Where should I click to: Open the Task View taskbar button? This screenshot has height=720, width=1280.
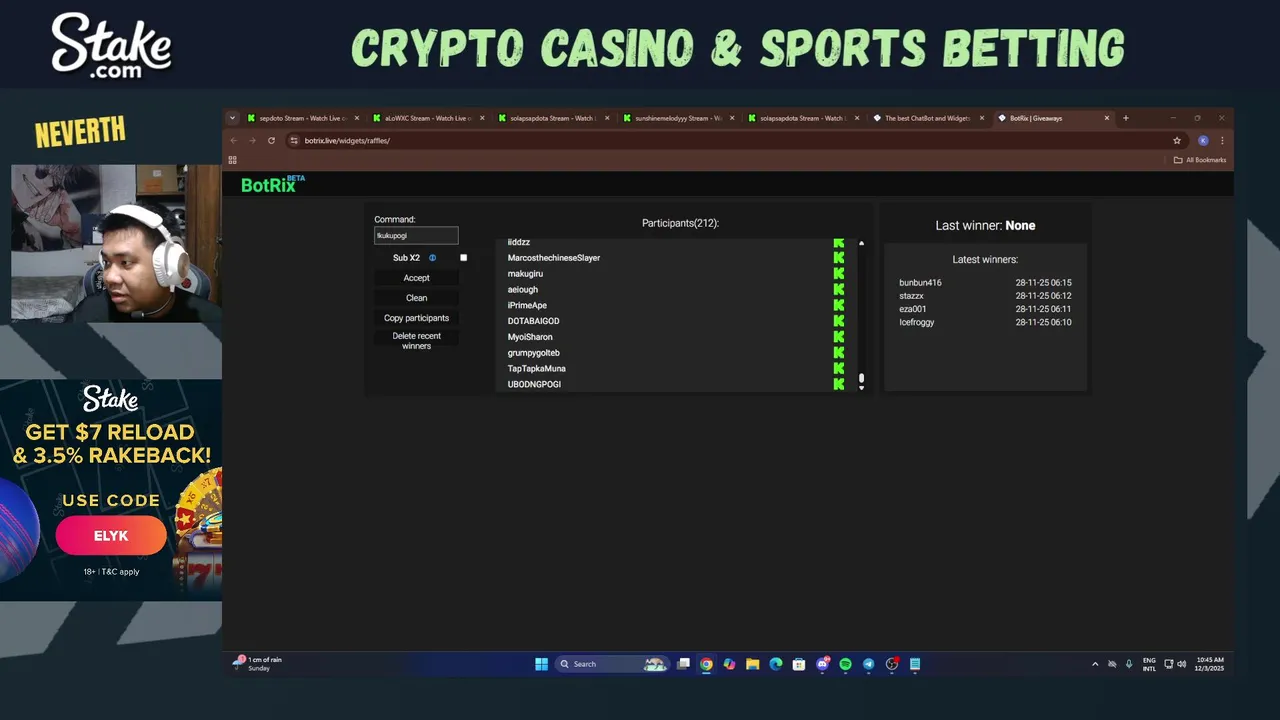coord(683,664)
